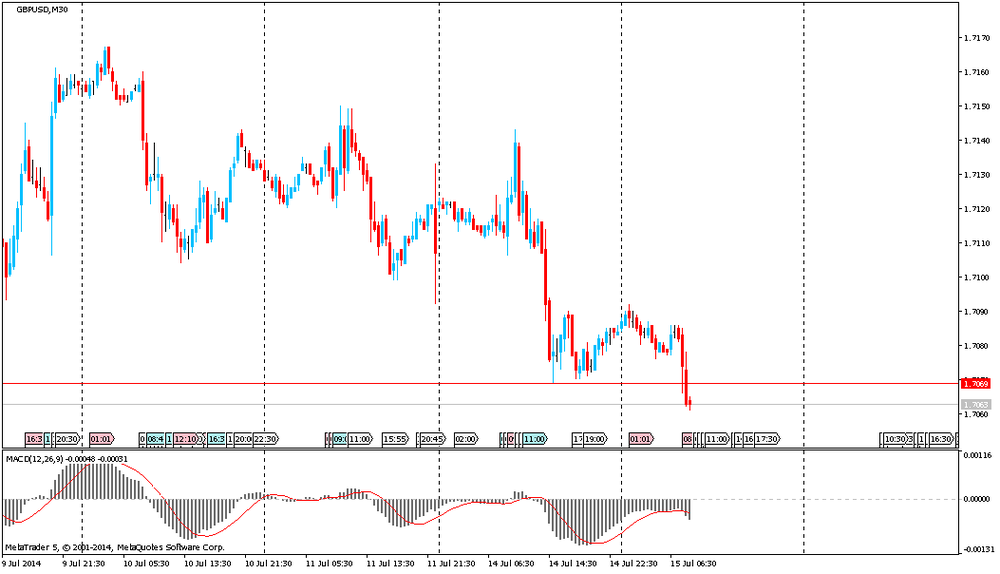Select the pink 12:10 event marker
The width and height of the screenshot is (1000, 574).
186,439
